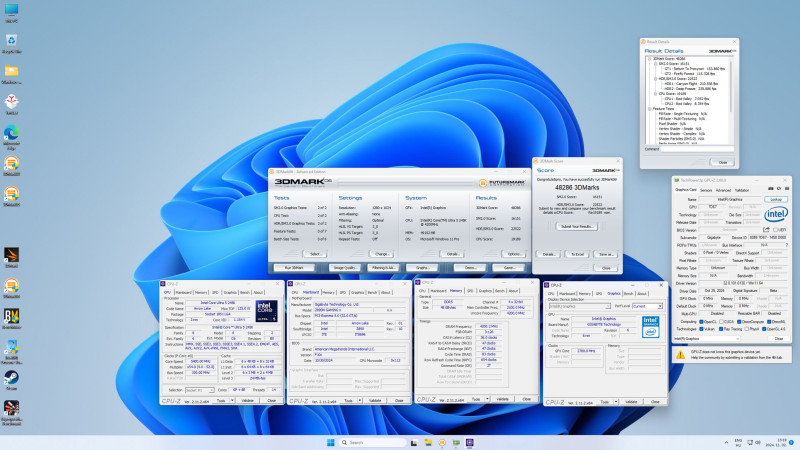This screenshot has height=450, width=800.
Task: Click the Comment field in Result Details
Action: pyautogui.click(x=697, y=149)
